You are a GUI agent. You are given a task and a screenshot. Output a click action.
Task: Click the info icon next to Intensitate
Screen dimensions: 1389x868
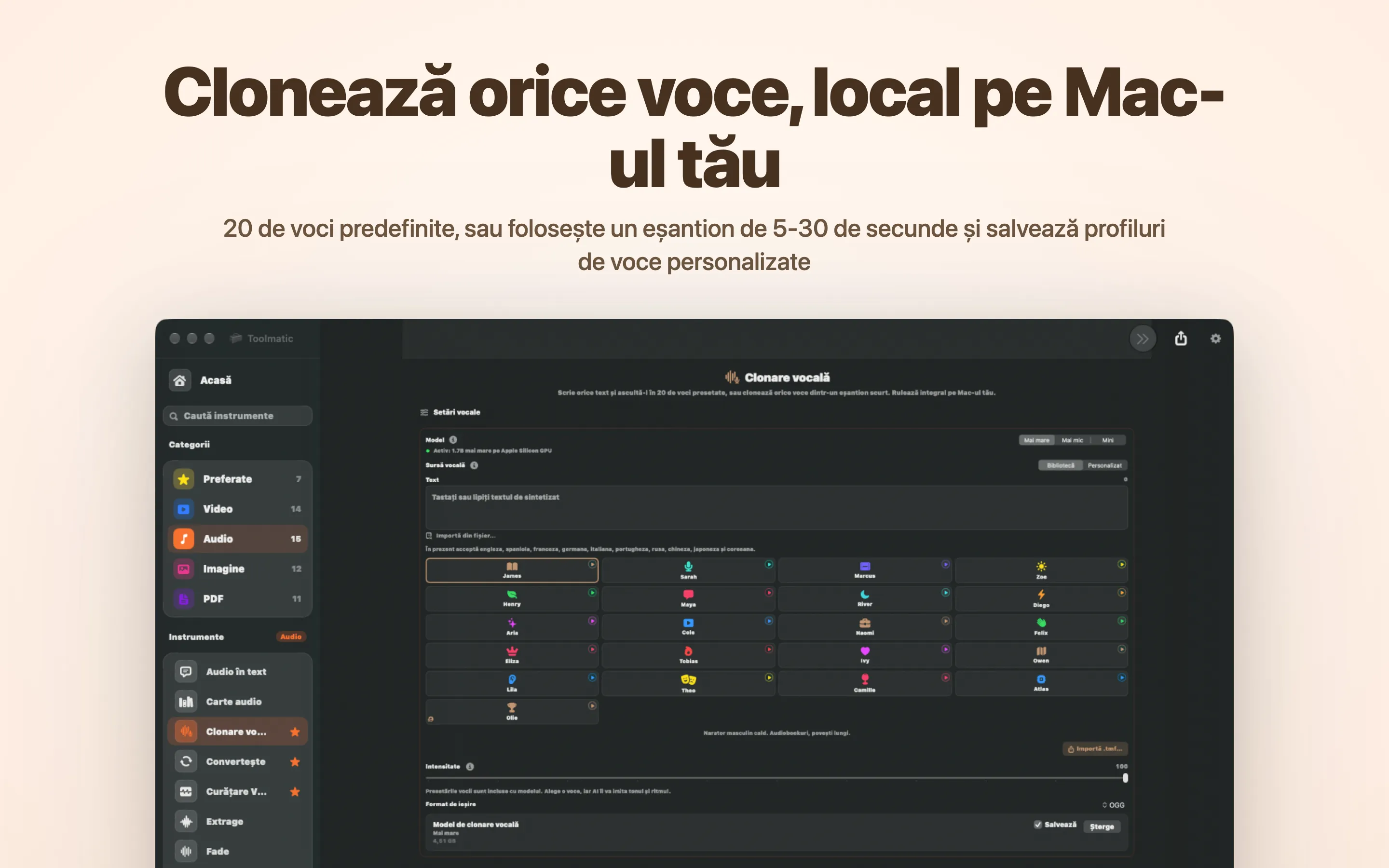(469, 766)
